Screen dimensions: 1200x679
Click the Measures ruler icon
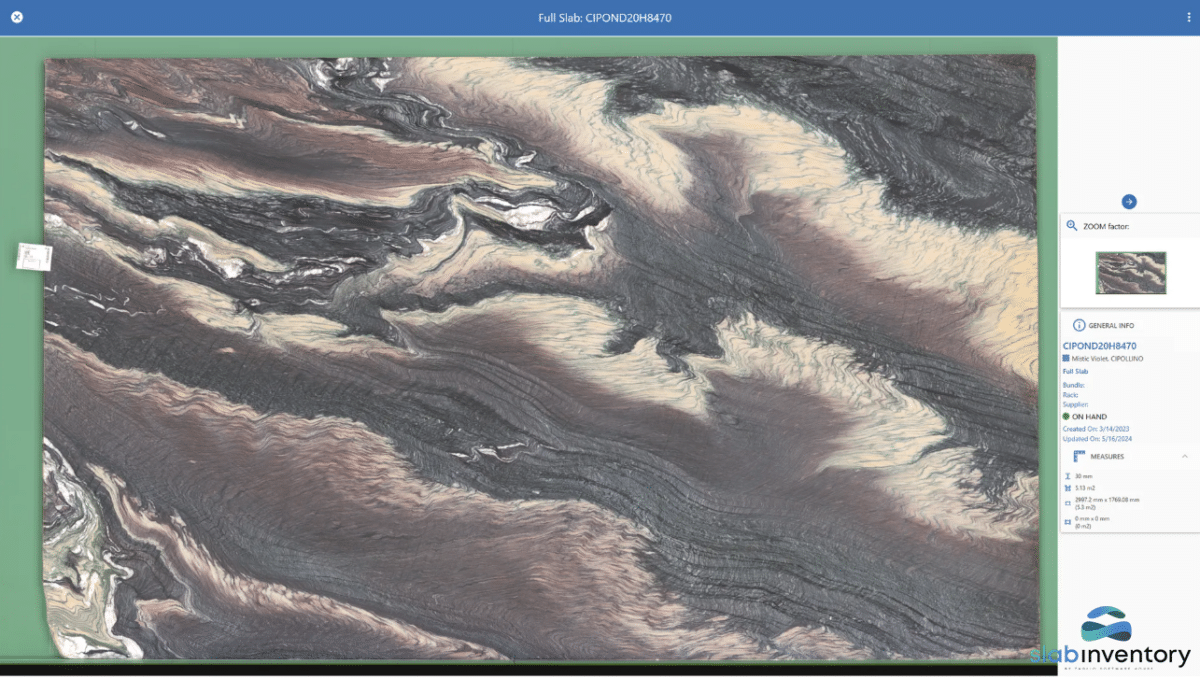[1077, 457]
